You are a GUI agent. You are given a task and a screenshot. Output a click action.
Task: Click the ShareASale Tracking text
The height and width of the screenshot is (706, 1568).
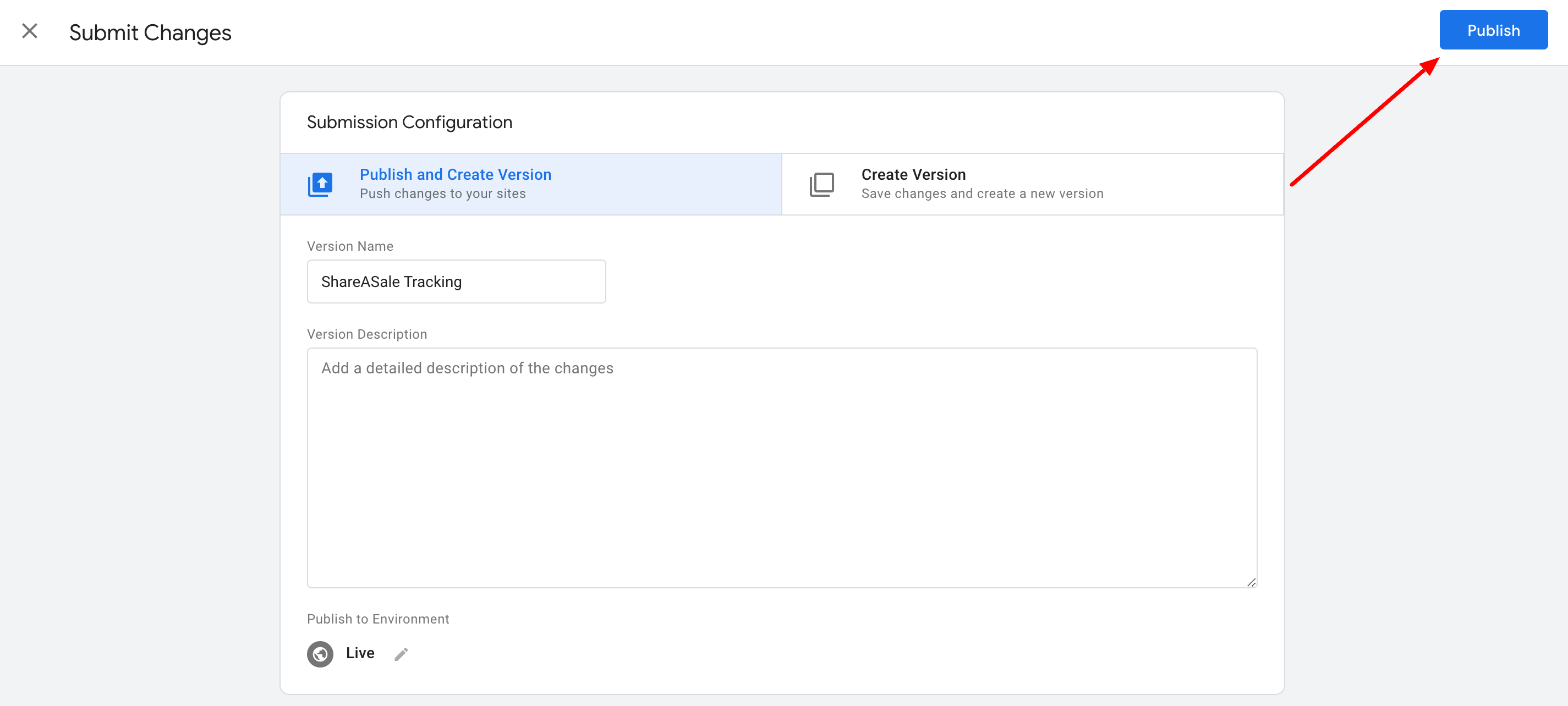click(391, 282)
